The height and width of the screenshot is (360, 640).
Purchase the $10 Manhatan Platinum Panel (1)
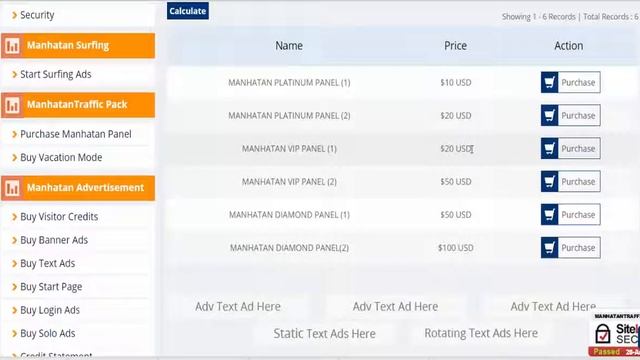(x=571, y=82)
